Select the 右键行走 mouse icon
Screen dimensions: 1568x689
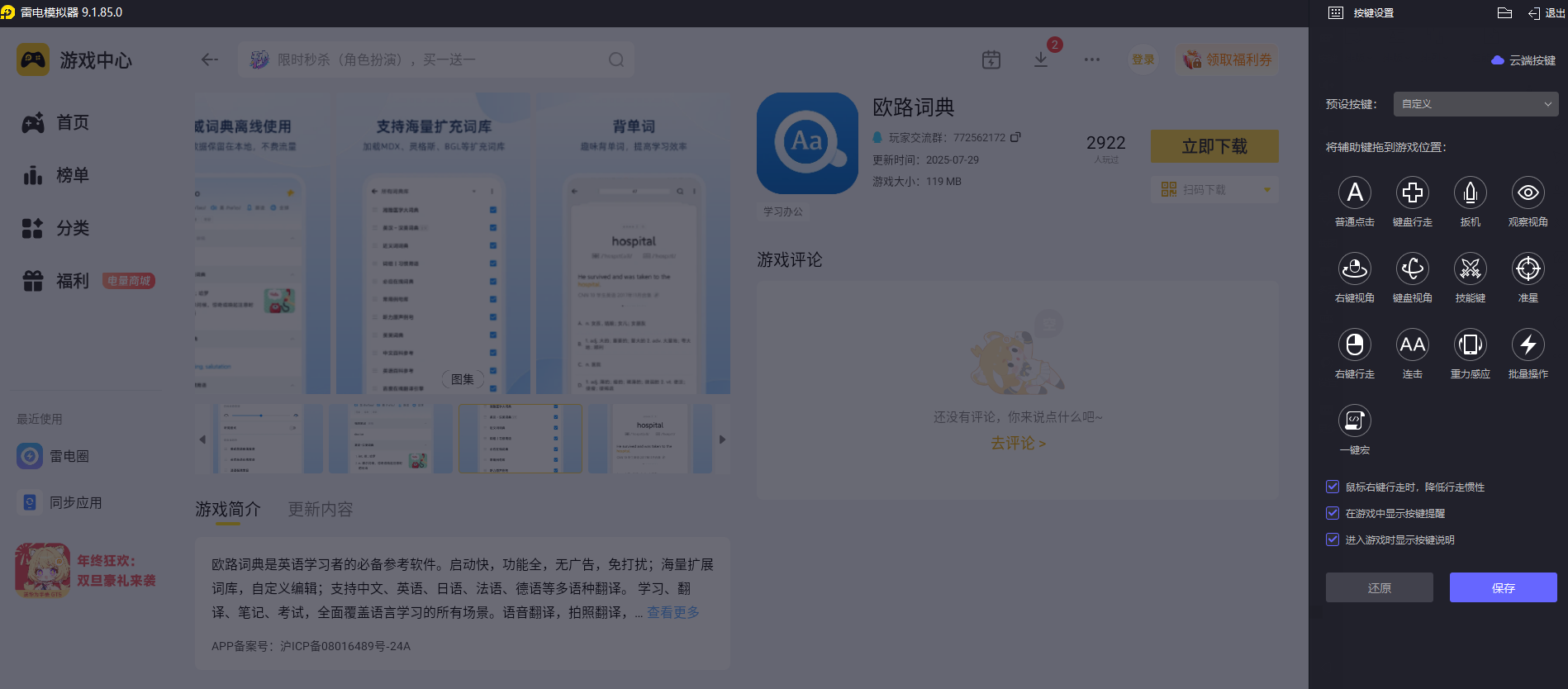[1355, 344]
